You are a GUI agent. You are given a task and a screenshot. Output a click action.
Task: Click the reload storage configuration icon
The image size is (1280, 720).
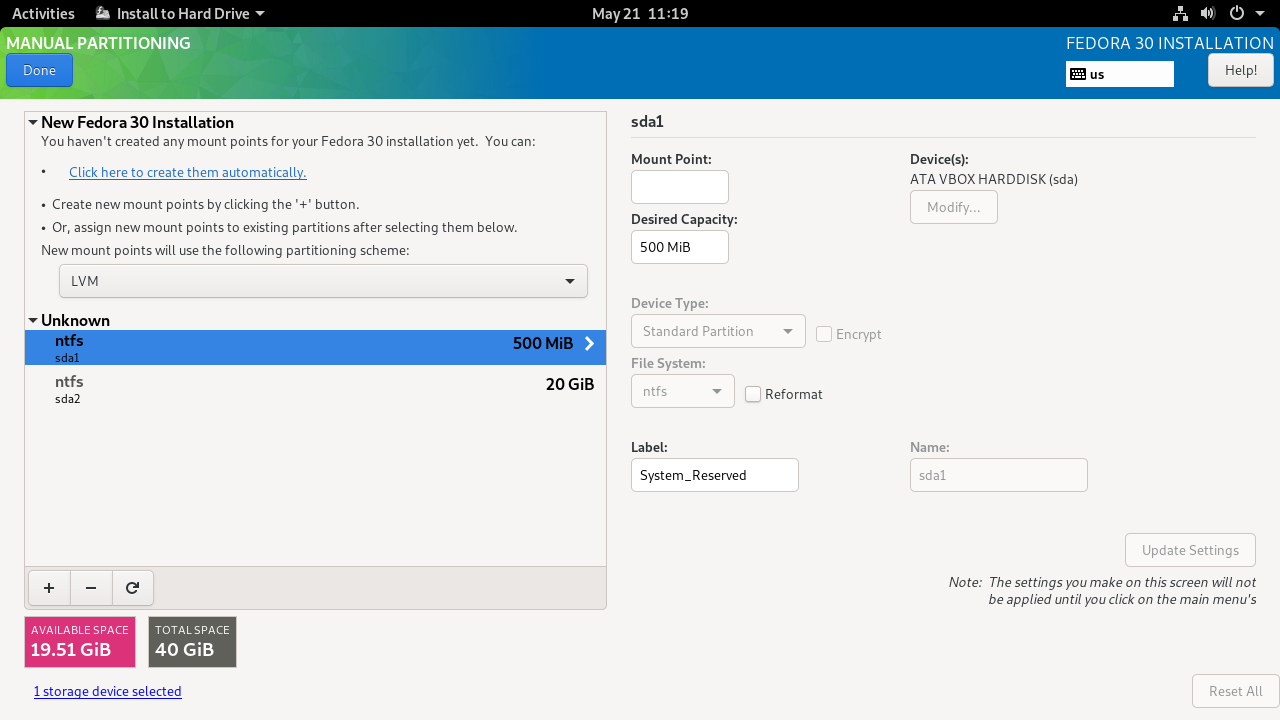[x=132, y=588]
